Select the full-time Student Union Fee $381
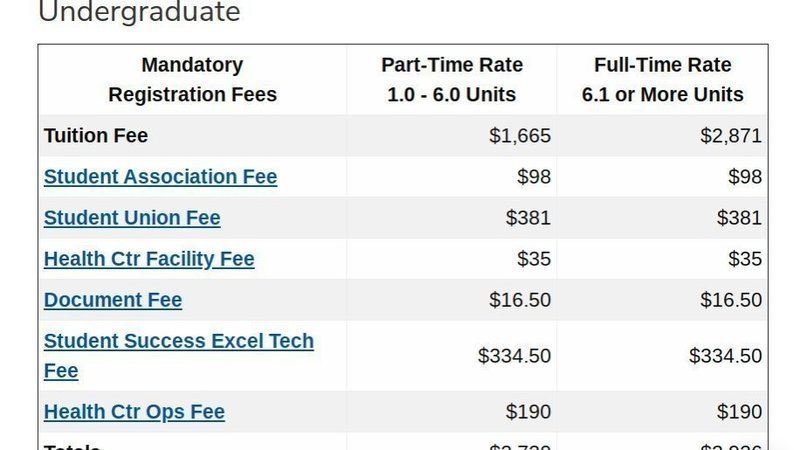Viewport: 800px width, 450px height. tap(739, 218)
